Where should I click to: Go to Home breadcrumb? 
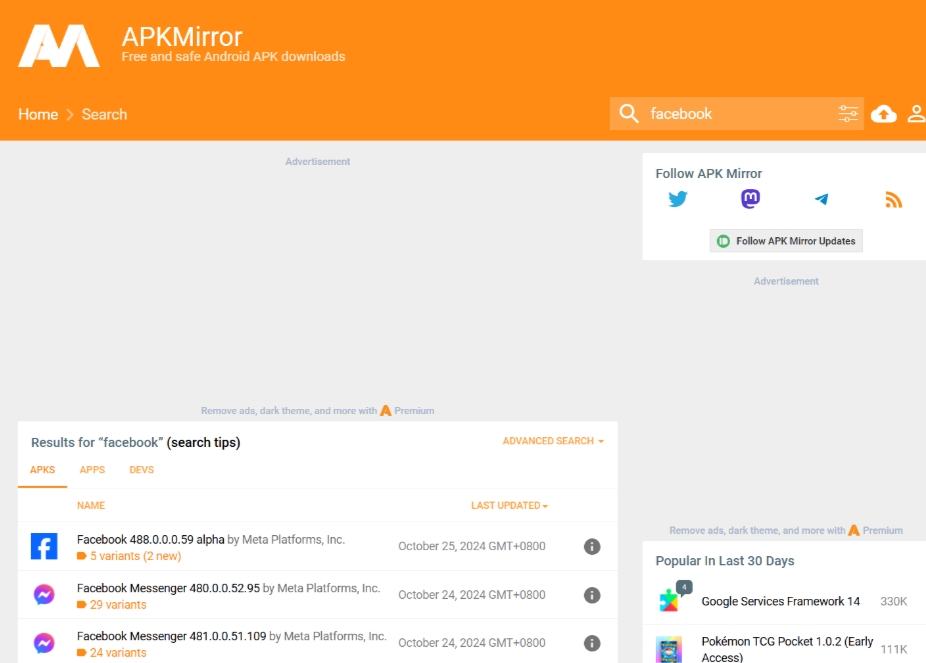point(38,115)
